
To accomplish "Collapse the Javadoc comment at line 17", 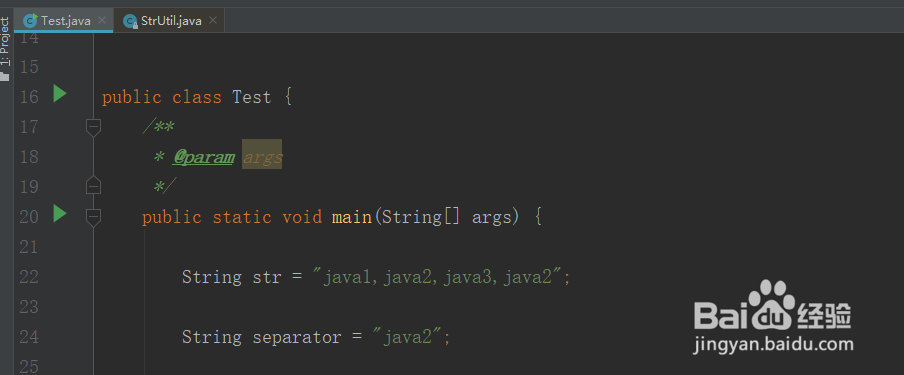I will 93,127.
